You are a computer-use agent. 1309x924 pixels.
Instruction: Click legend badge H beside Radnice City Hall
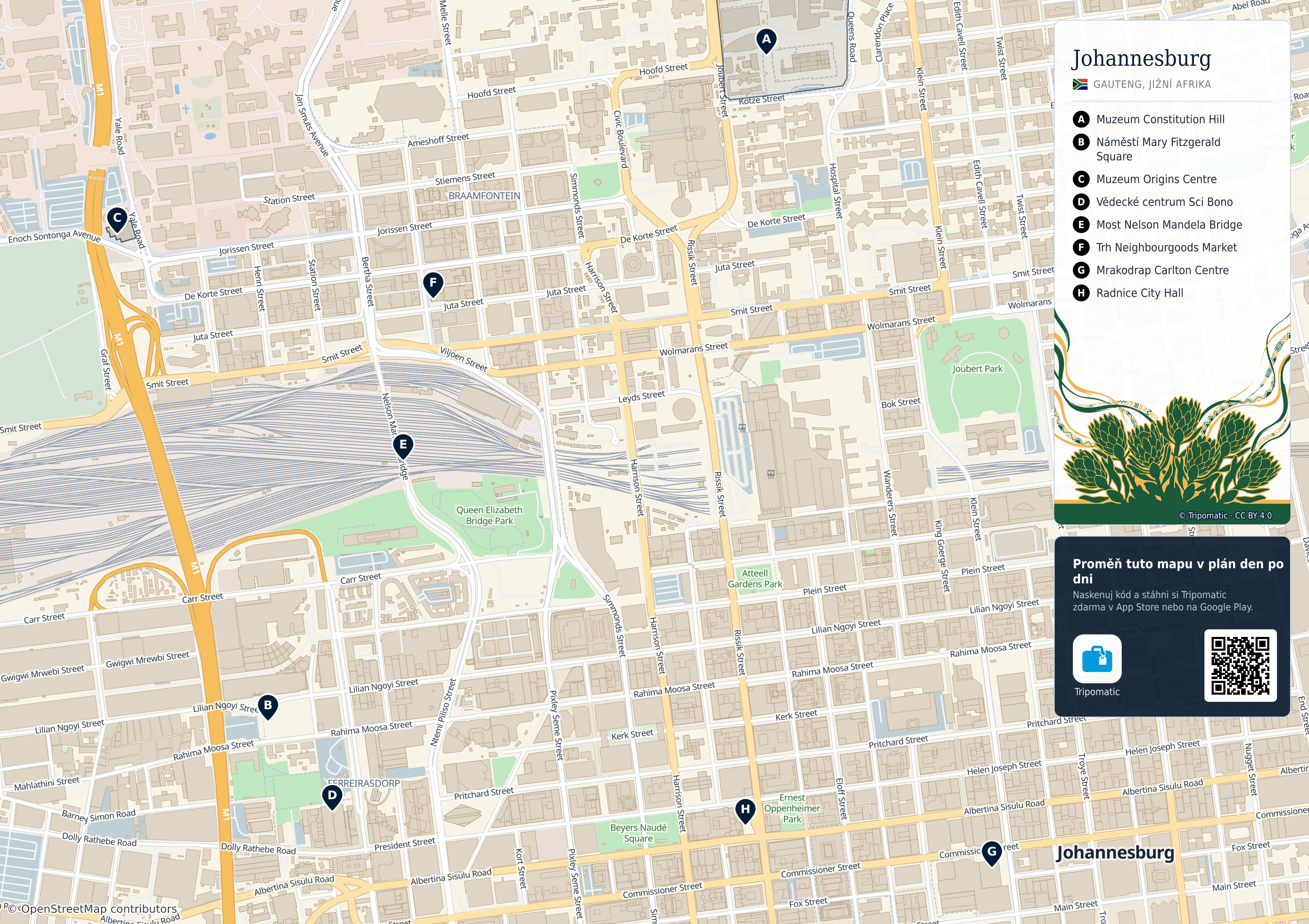pos(1081,293)
